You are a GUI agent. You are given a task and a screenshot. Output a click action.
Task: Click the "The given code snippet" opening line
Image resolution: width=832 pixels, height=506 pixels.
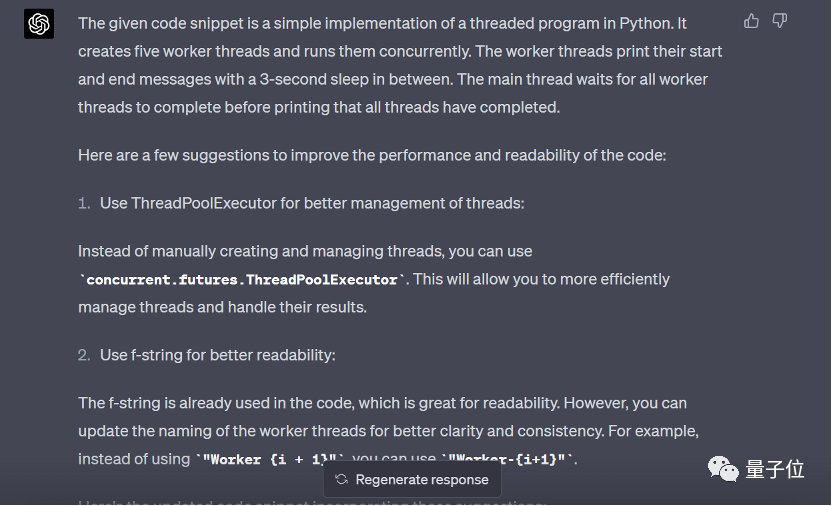point(382,23)
